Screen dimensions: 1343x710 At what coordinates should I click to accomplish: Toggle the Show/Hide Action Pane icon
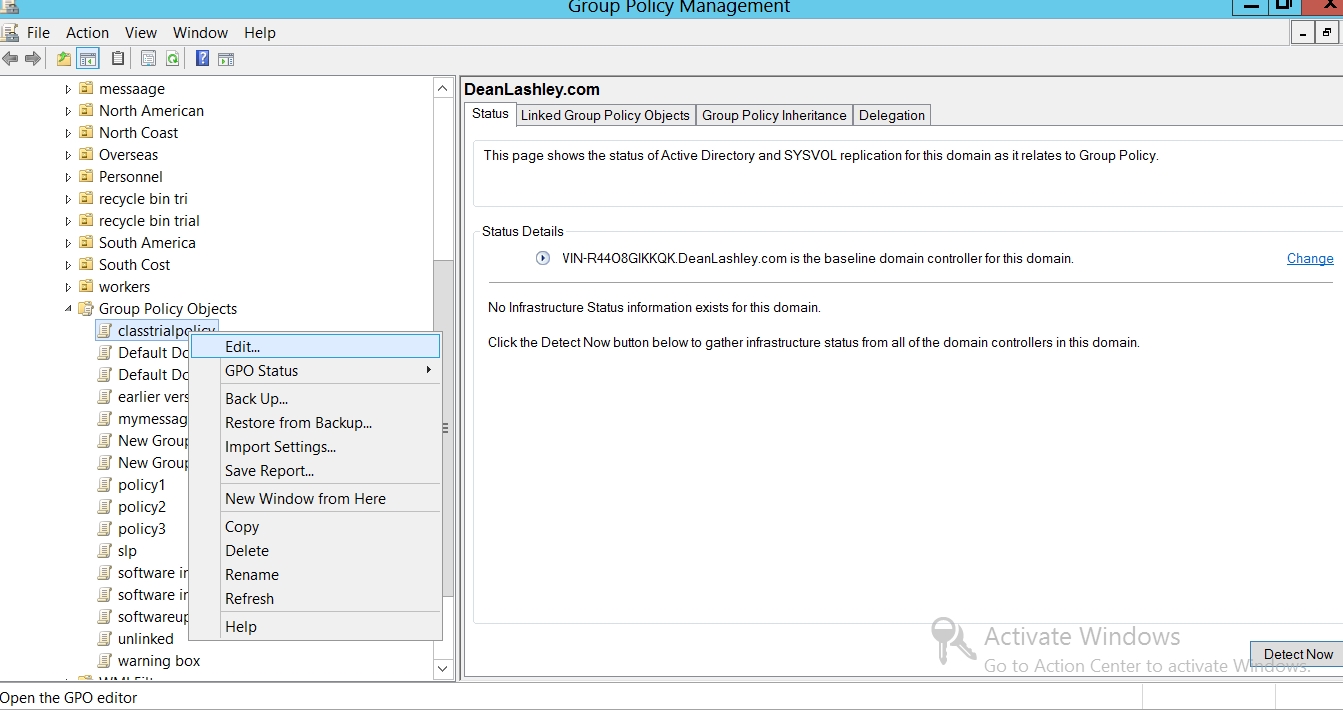[x=226, y=59]
